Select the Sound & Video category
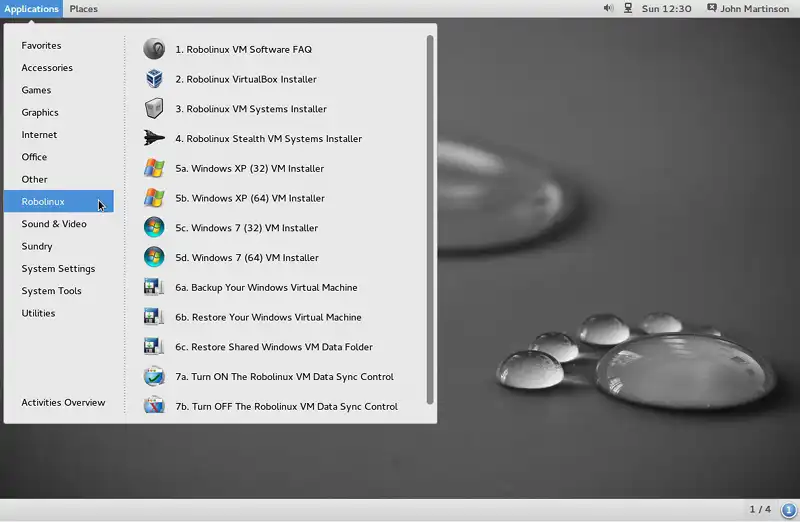This screenshot has height=522, width=800. pyautogui.click(x=59, y=224)
